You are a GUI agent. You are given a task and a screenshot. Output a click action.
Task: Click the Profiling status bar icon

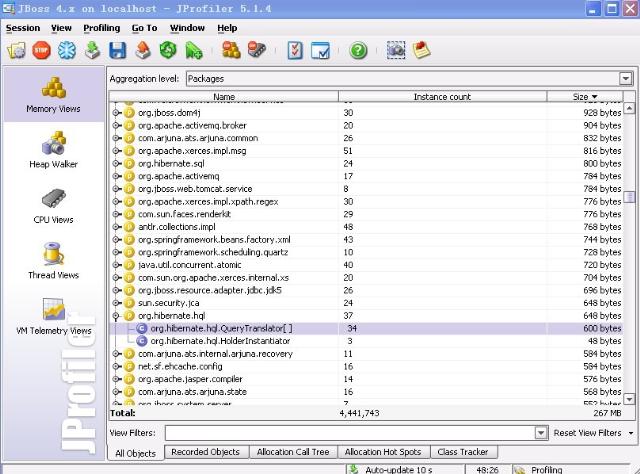click(520, 470)
